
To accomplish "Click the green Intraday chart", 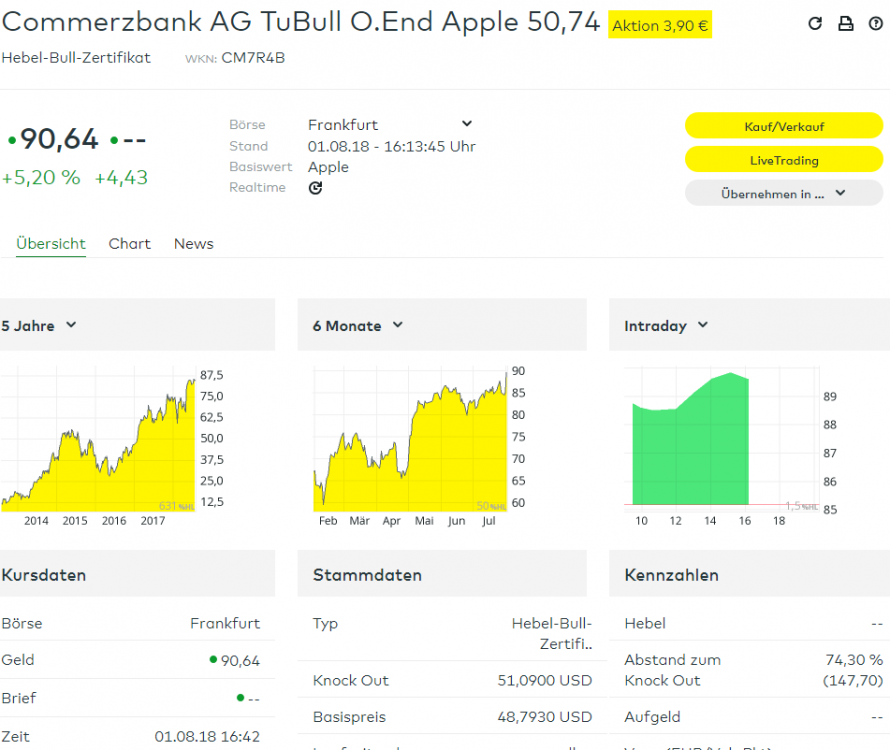I will [690, 440].
